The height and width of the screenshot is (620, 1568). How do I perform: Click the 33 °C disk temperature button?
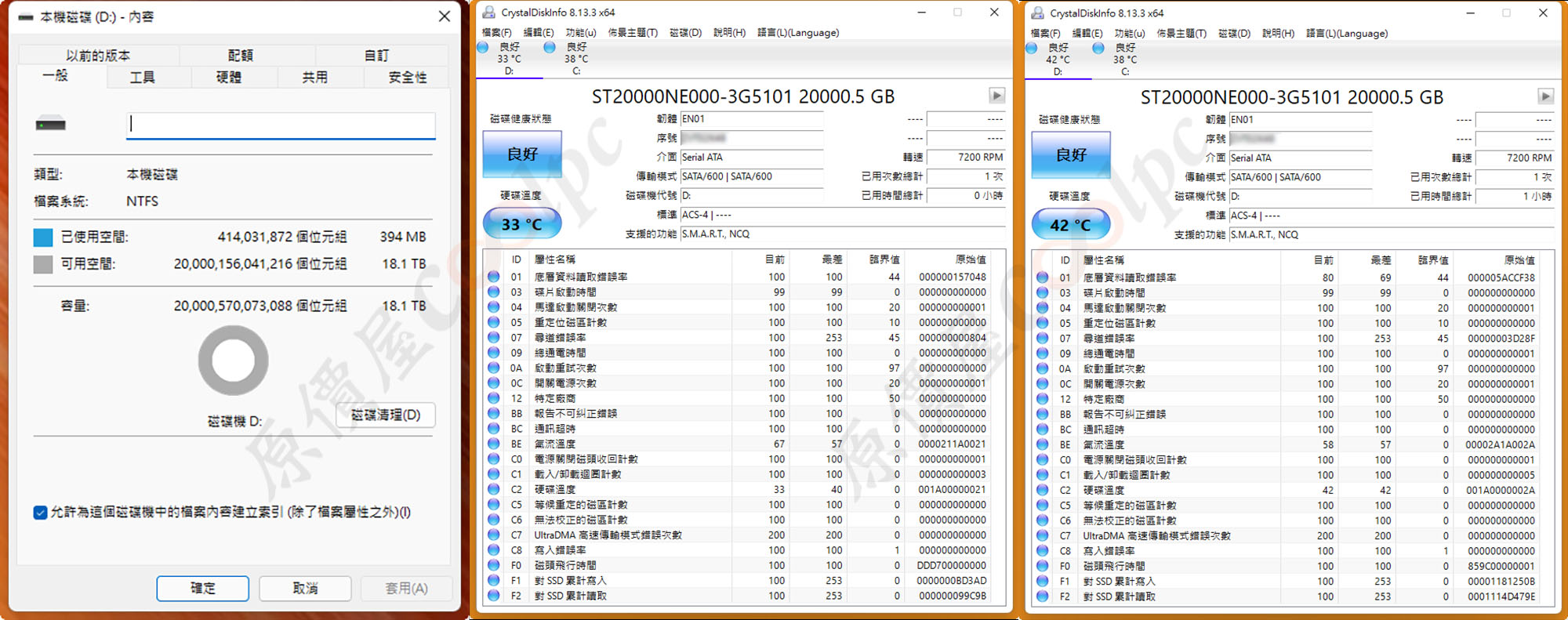[521, 224]
